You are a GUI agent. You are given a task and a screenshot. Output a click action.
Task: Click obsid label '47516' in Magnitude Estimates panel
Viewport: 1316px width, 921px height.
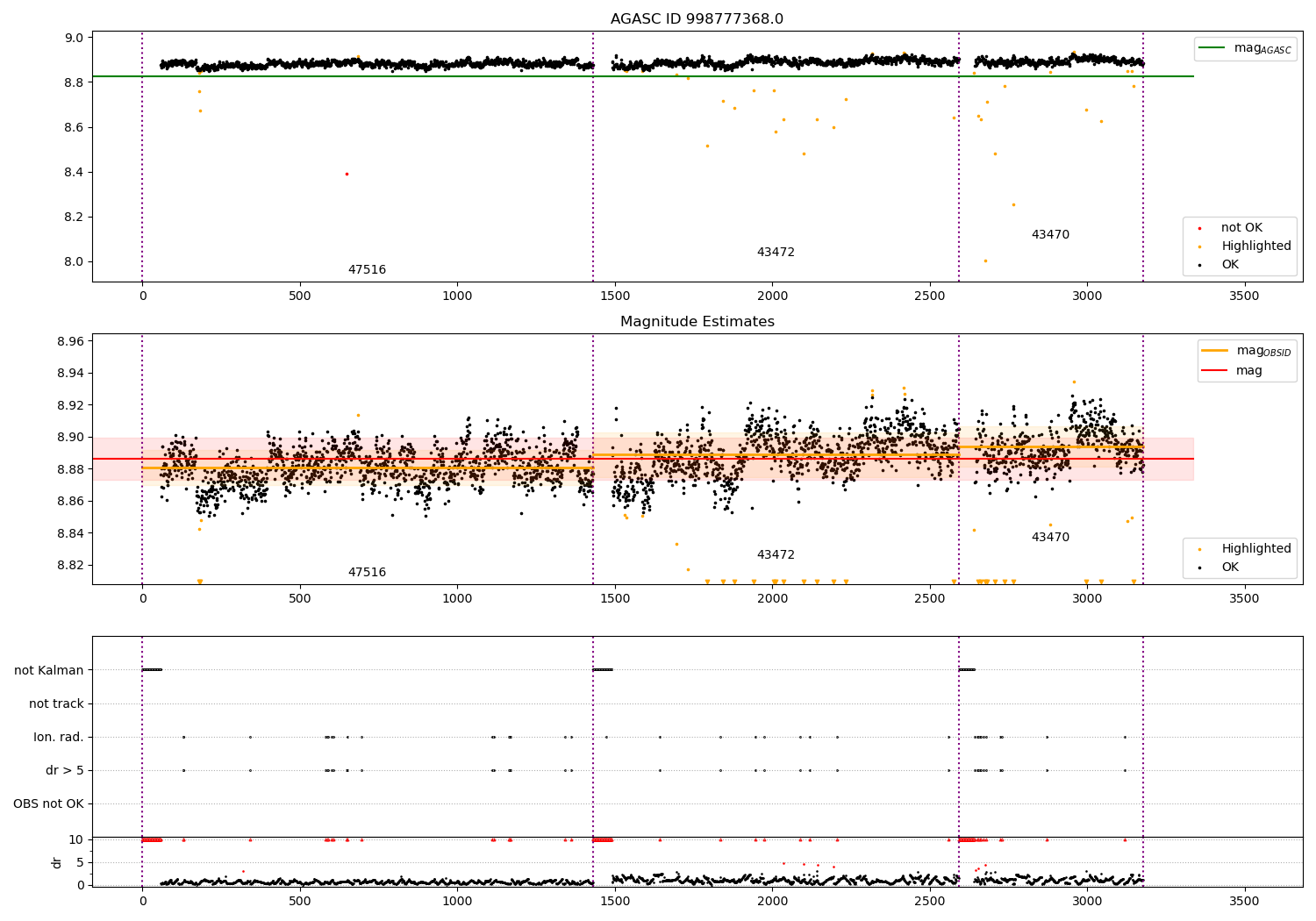tap(367, 573)
